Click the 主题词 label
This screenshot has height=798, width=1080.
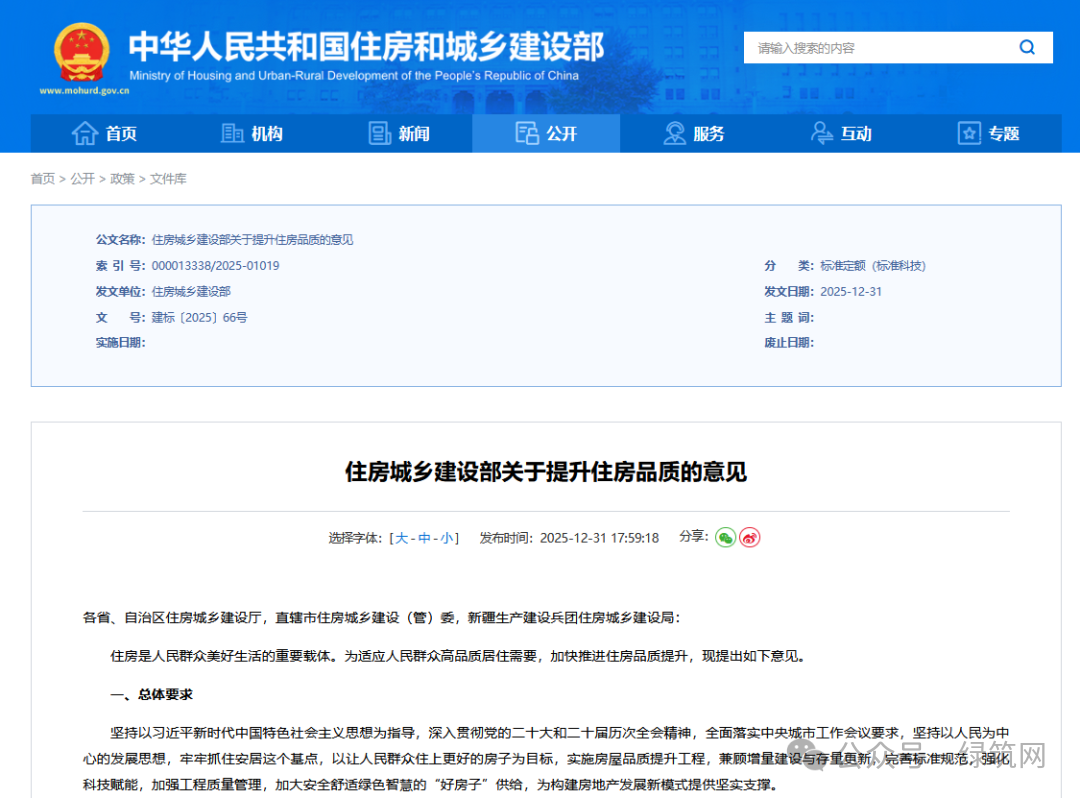[789, 317]
